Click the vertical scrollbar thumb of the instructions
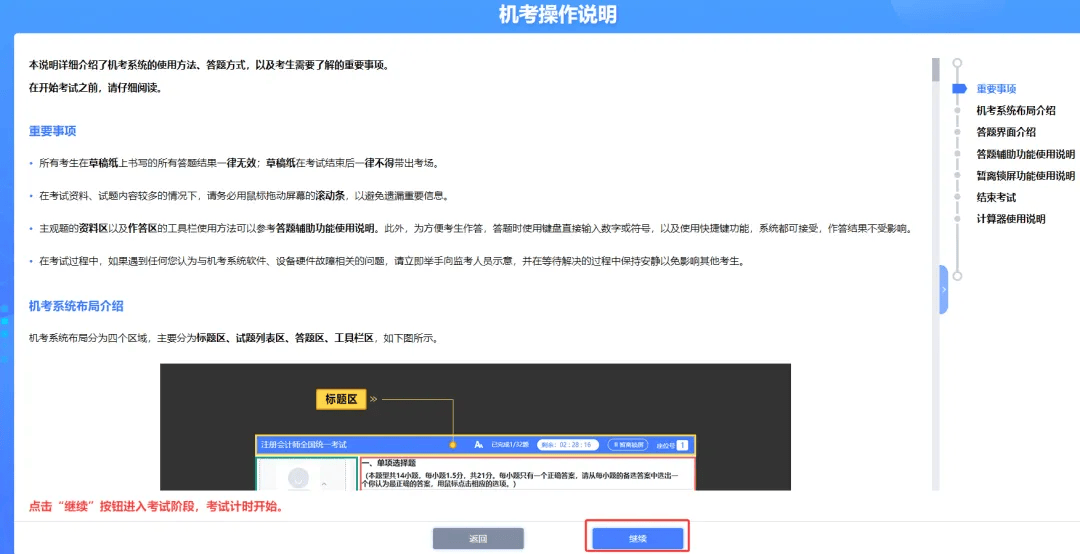Image resolution: width=1080 pixels, height=554 pixels. click(x=936, y=69)
